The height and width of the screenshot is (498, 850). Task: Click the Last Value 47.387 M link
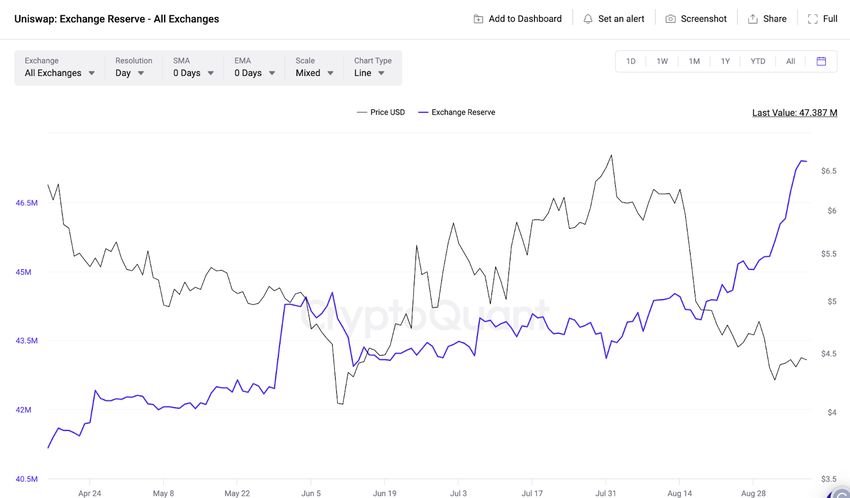pos(794,113)
